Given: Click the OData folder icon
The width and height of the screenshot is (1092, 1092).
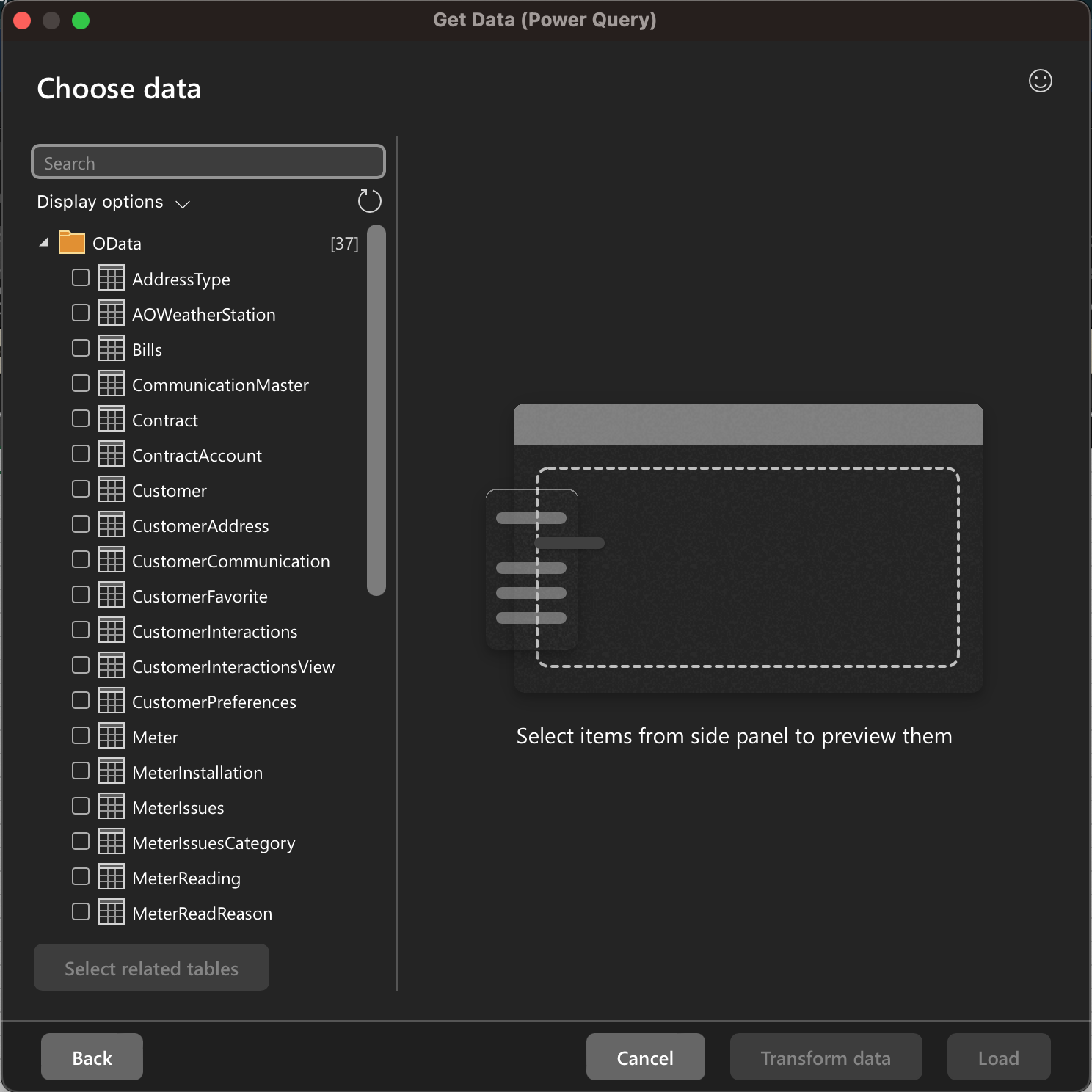Looking at the screenshot, I should click(72, 242).
